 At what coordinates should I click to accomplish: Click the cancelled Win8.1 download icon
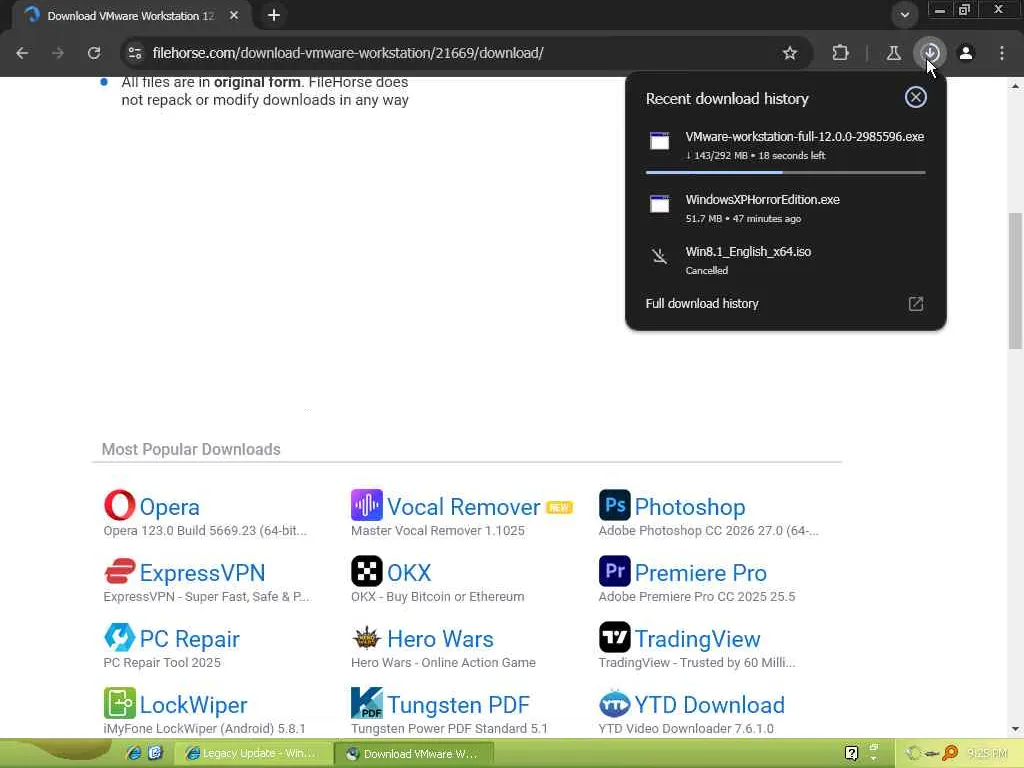click(x=660, y=256)
